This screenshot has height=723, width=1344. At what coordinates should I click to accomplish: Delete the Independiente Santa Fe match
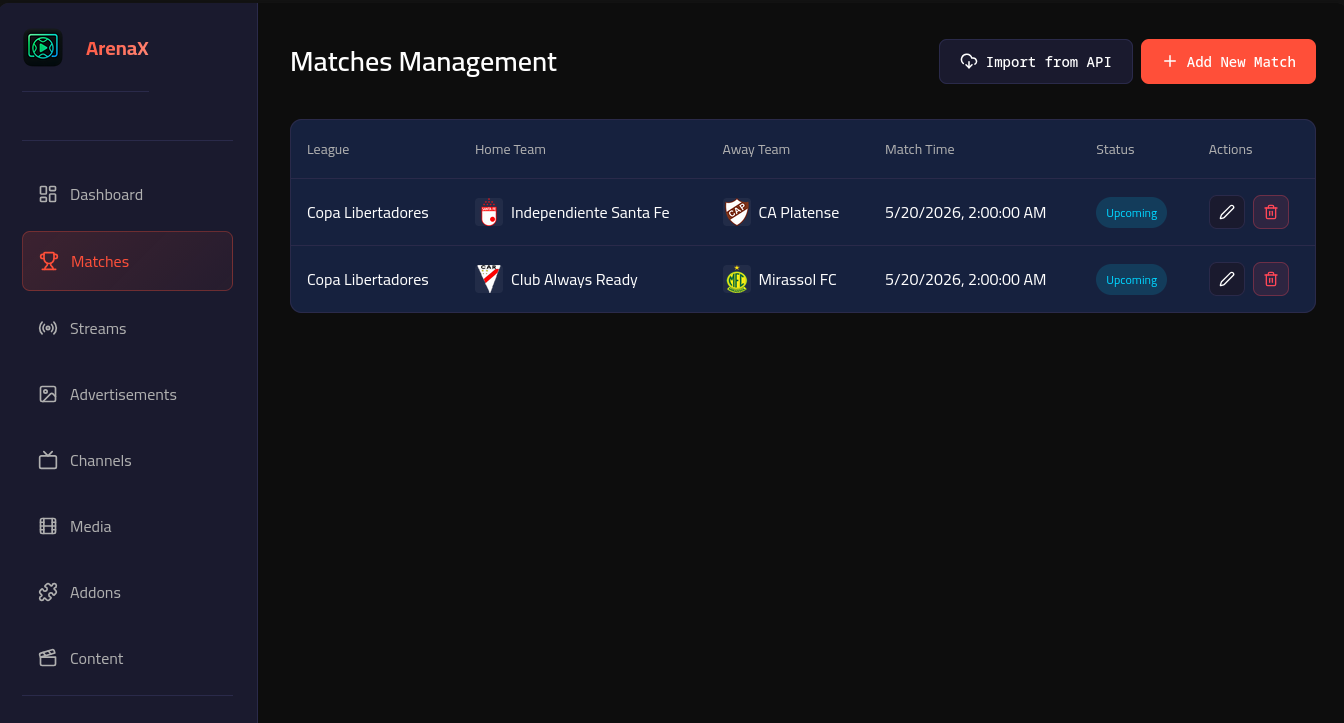1271,212
